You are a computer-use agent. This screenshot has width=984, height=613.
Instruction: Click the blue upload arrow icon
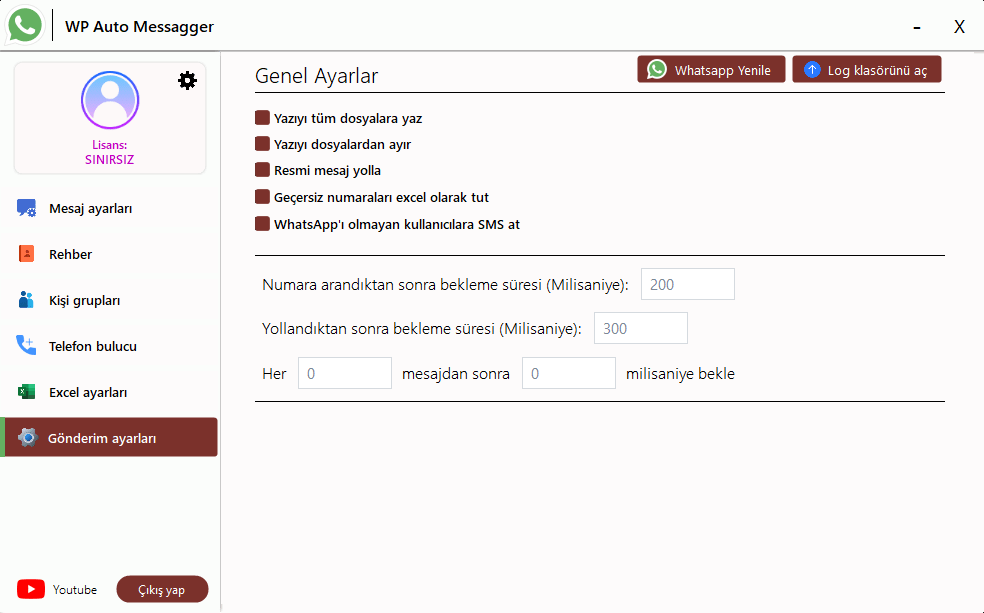coord(812,69)
